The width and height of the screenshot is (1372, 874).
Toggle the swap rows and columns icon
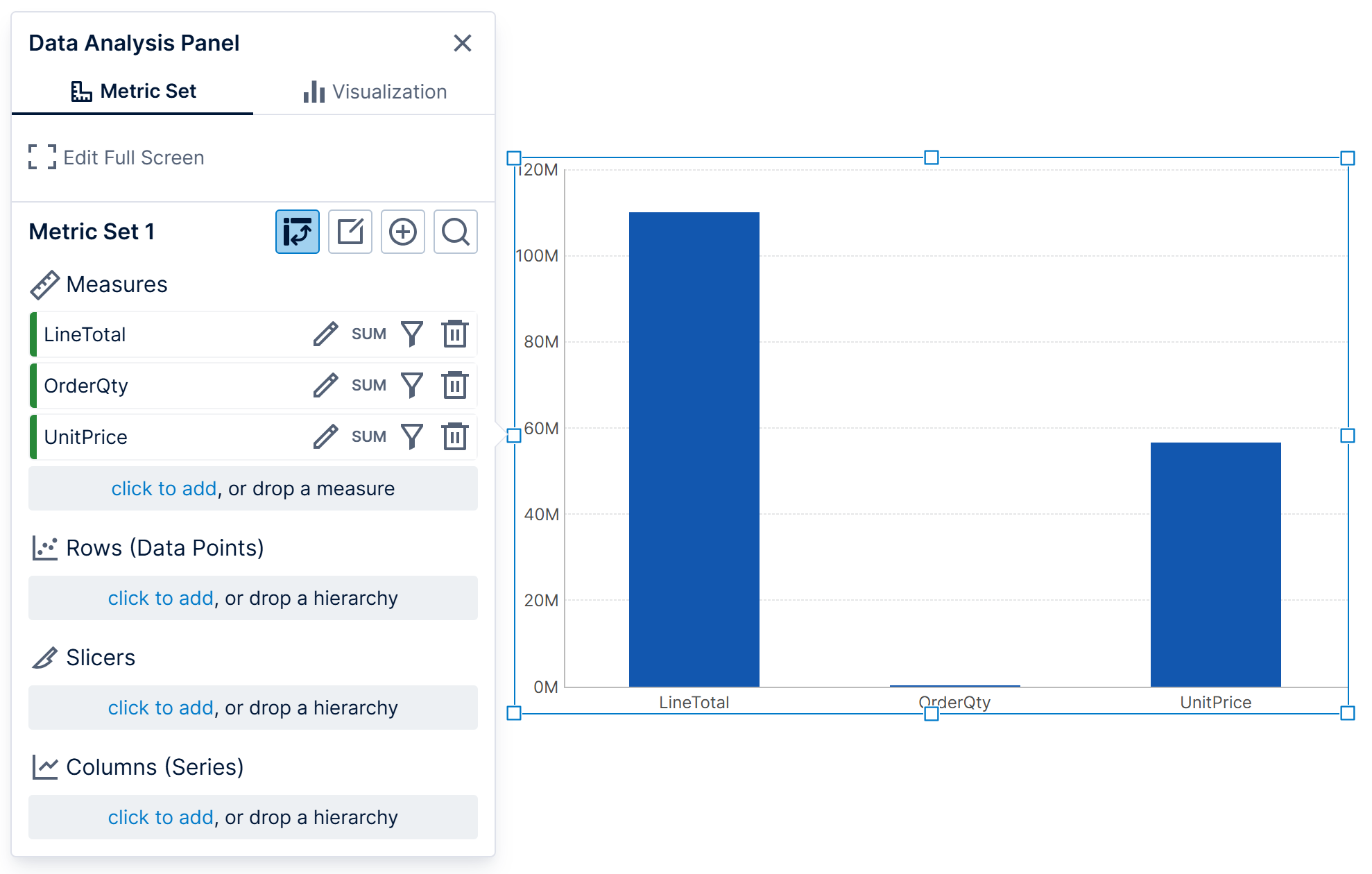coord(298,232)
